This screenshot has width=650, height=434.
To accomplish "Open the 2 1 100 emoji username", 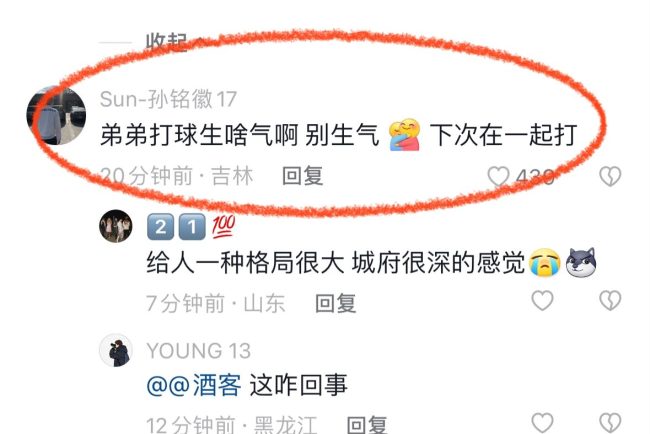I will click(191, 227).
